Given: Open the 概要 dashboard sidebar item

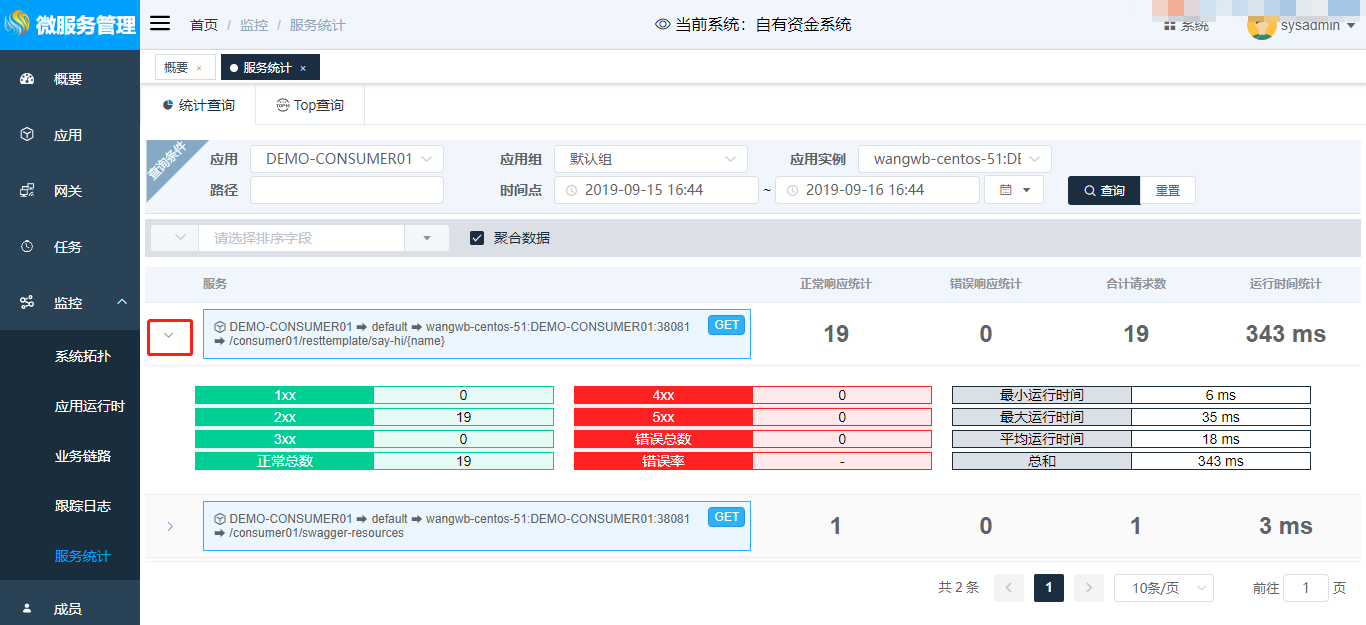Looking at the screenshot, I should [x=68, y=79].
